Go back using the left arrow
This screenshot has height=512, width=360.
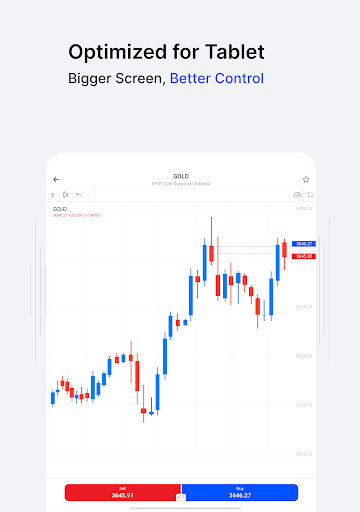click(x=56, y=180)
